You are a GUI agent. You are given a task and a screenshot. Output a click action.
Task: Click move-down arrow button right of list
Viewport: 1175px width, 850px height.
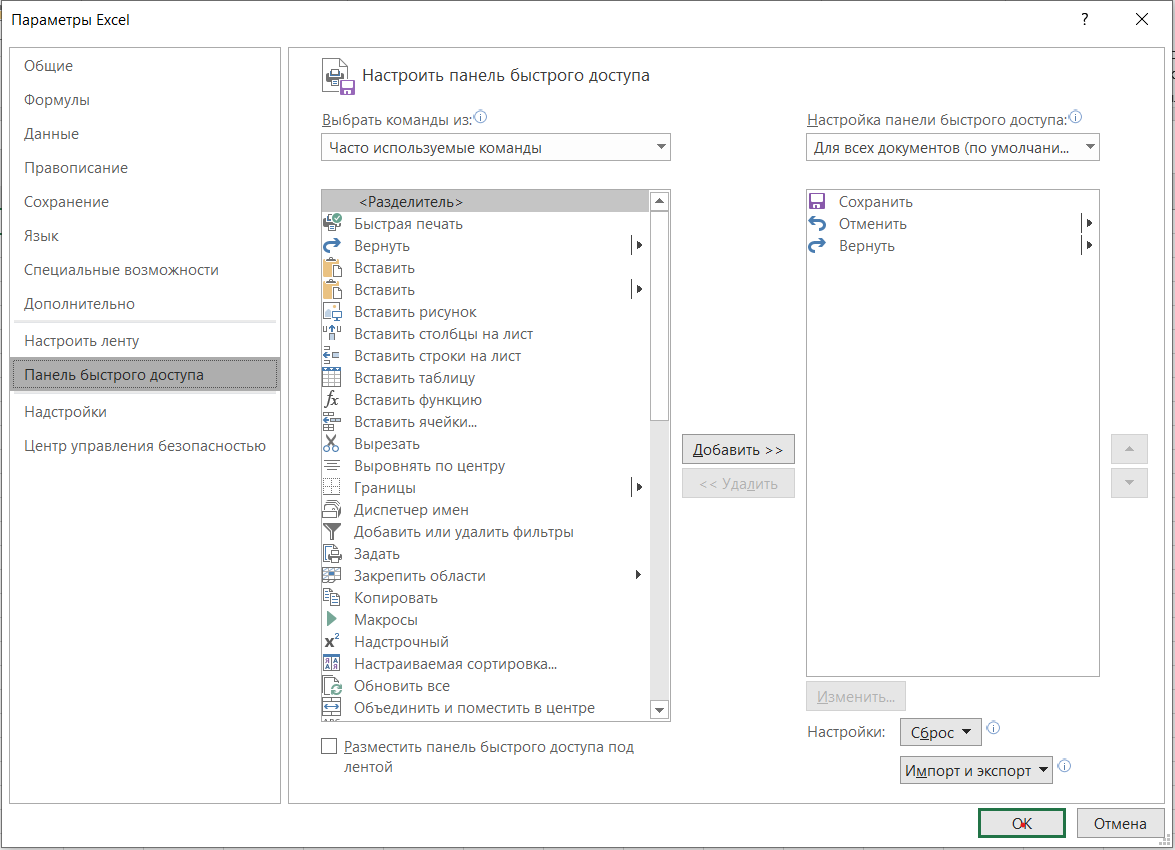pos(1129,483)
